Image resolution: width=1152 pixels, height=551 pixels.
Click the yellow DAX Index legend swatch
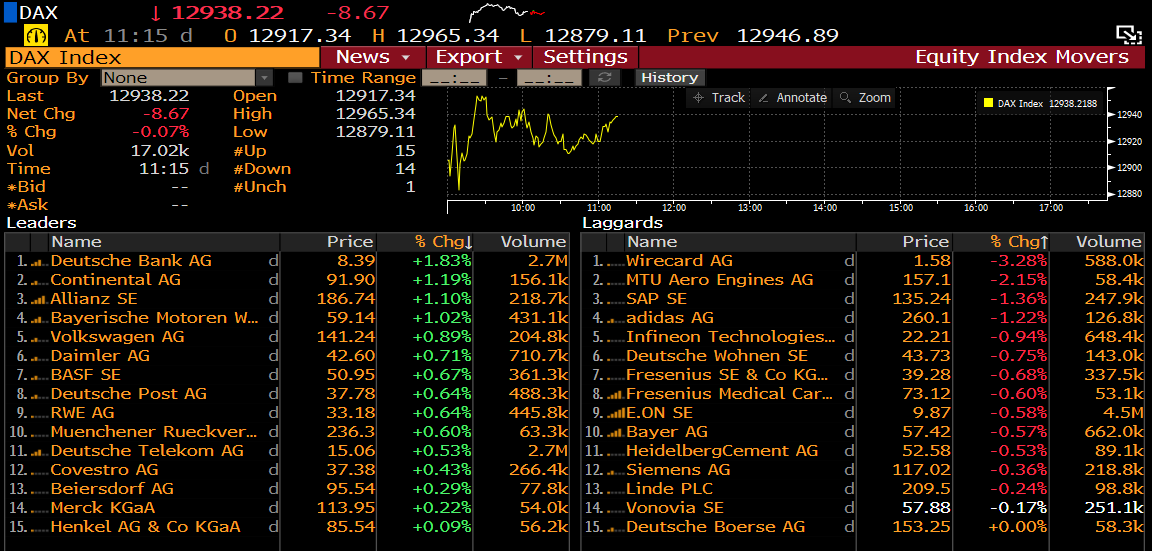tap(988, 104)
